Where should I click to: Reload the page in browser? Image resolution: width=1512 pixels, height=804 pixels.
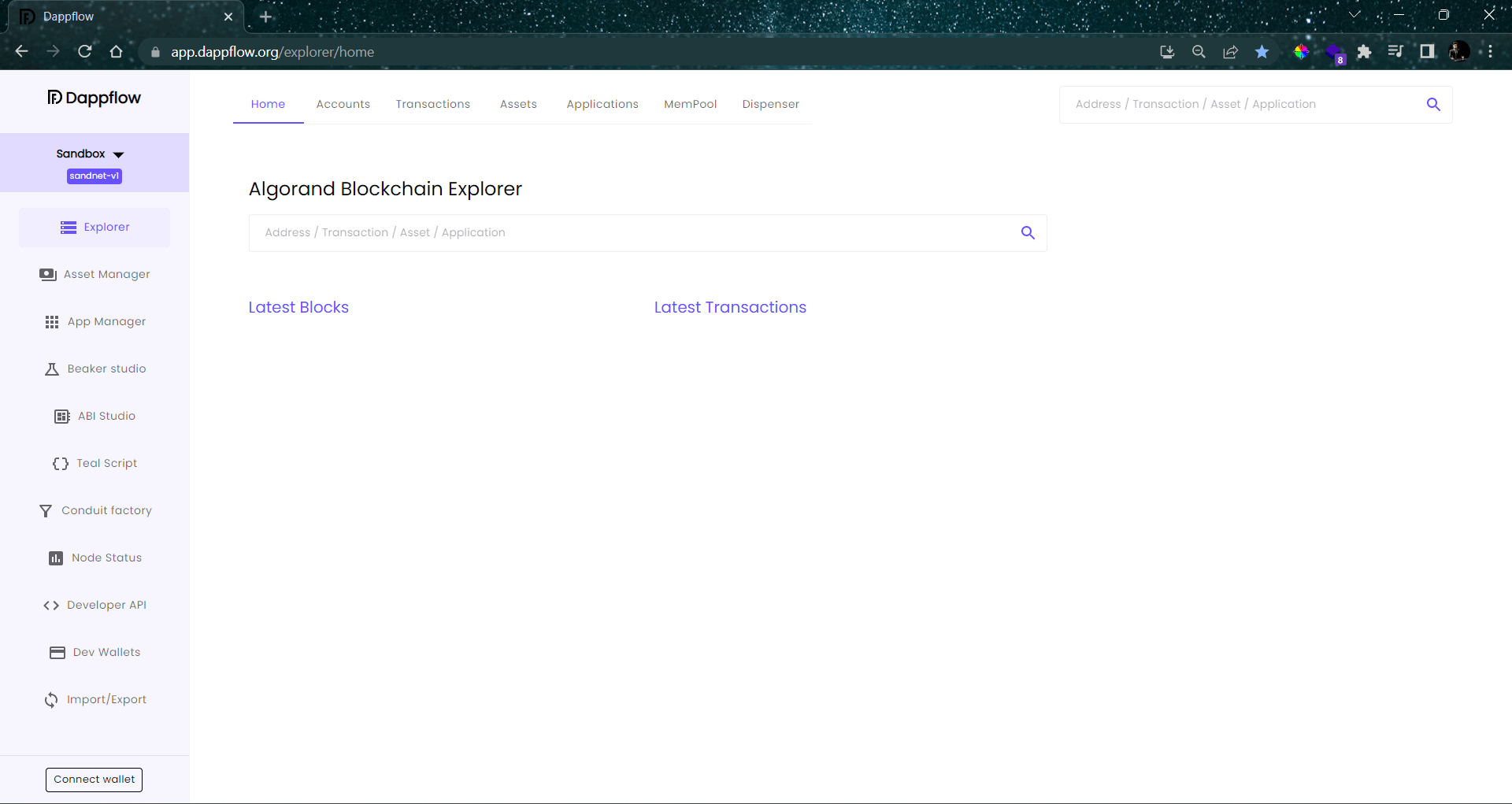85,52
